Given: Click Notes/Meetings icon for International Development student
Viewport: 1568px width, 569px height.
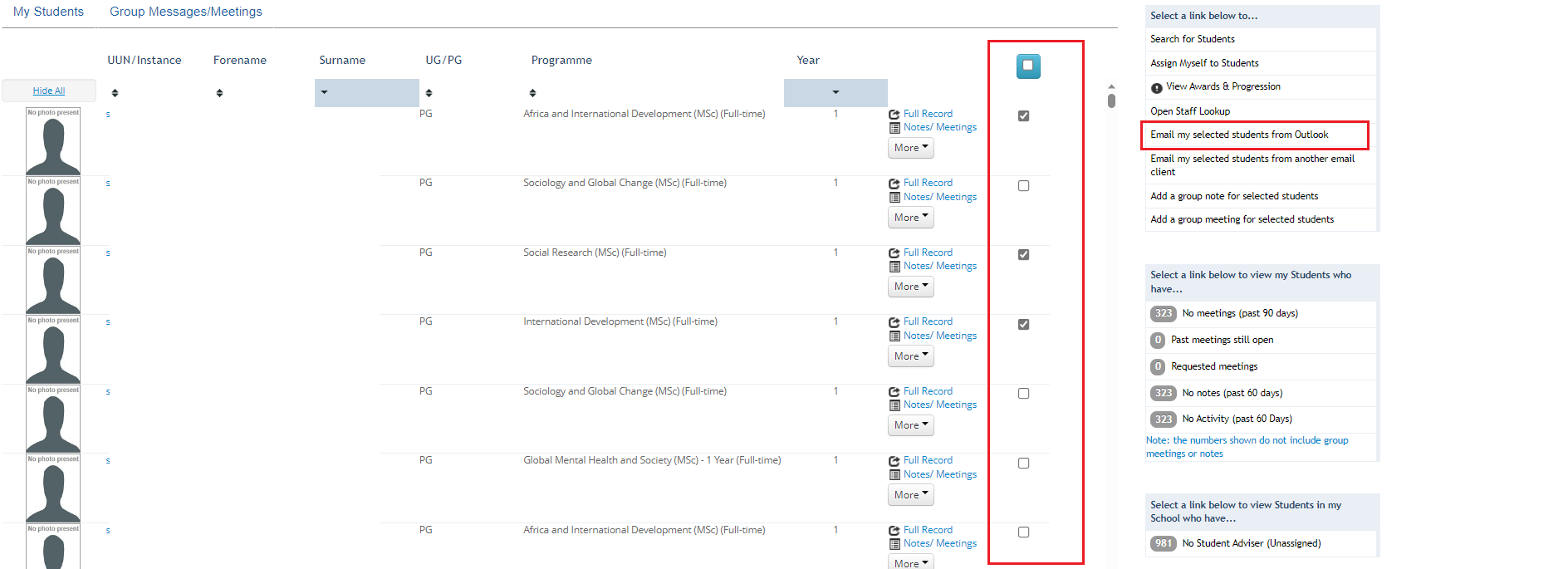Looking at the screenshot, I should [894, 336].
